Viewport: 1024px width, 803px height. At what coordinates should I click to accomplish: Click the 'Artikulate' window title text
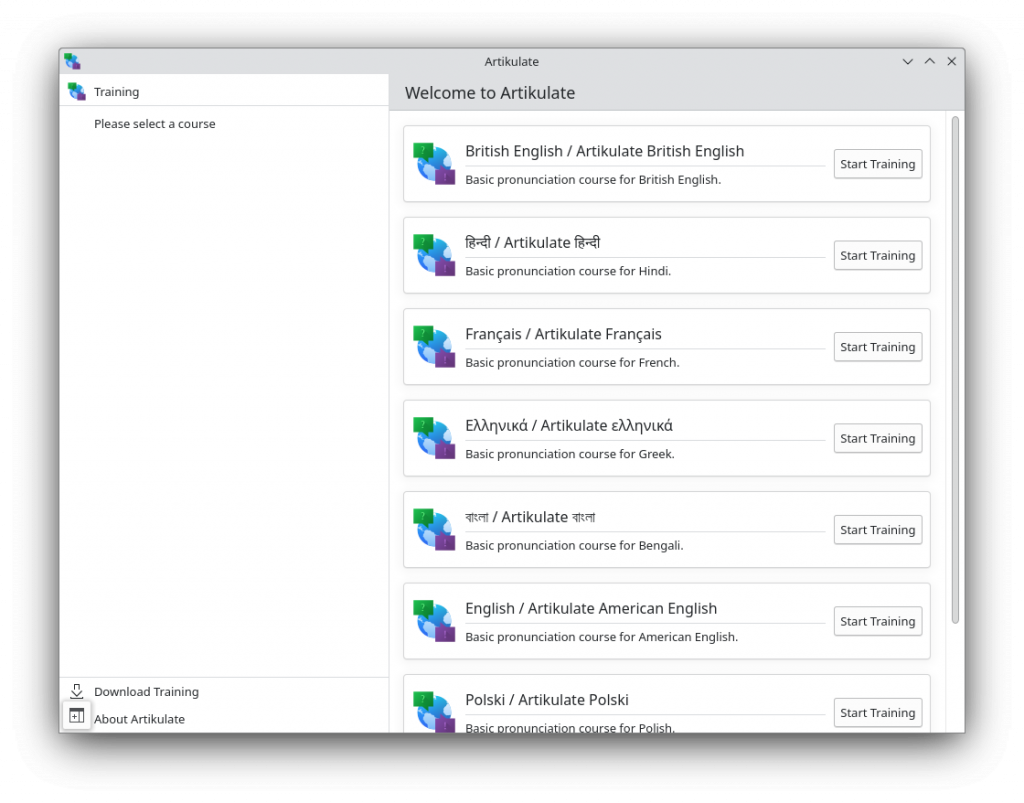tap(511, 61)
